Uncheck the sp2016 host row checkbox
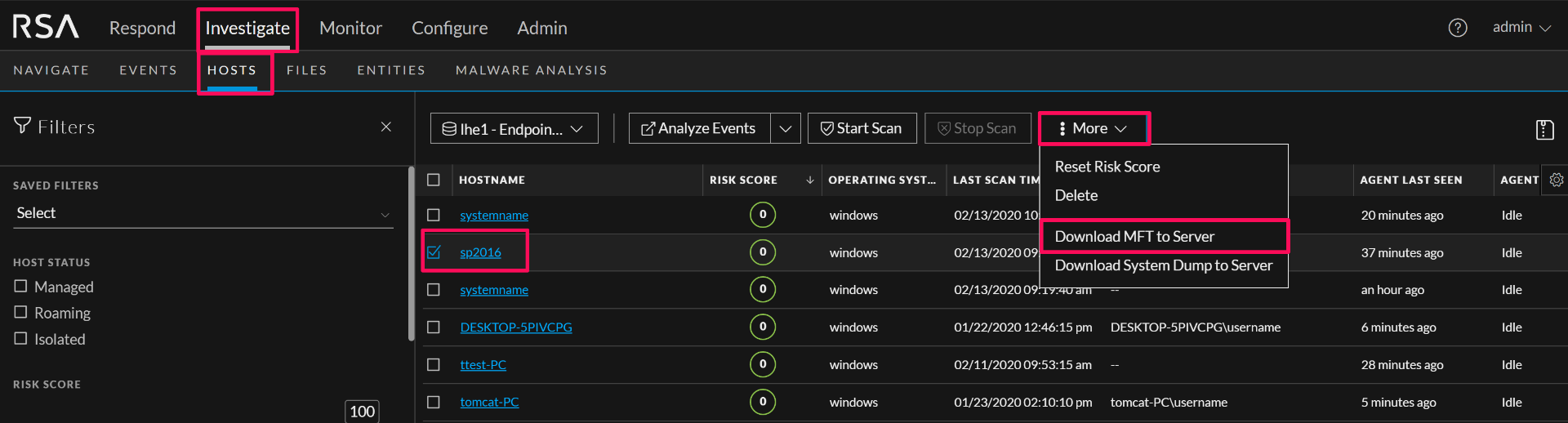 tap(434, 252)
